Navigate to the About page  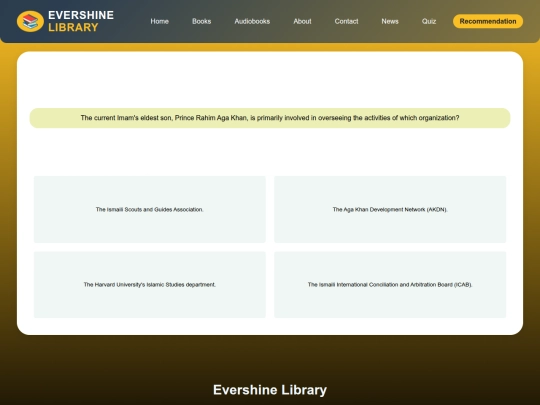302,21
